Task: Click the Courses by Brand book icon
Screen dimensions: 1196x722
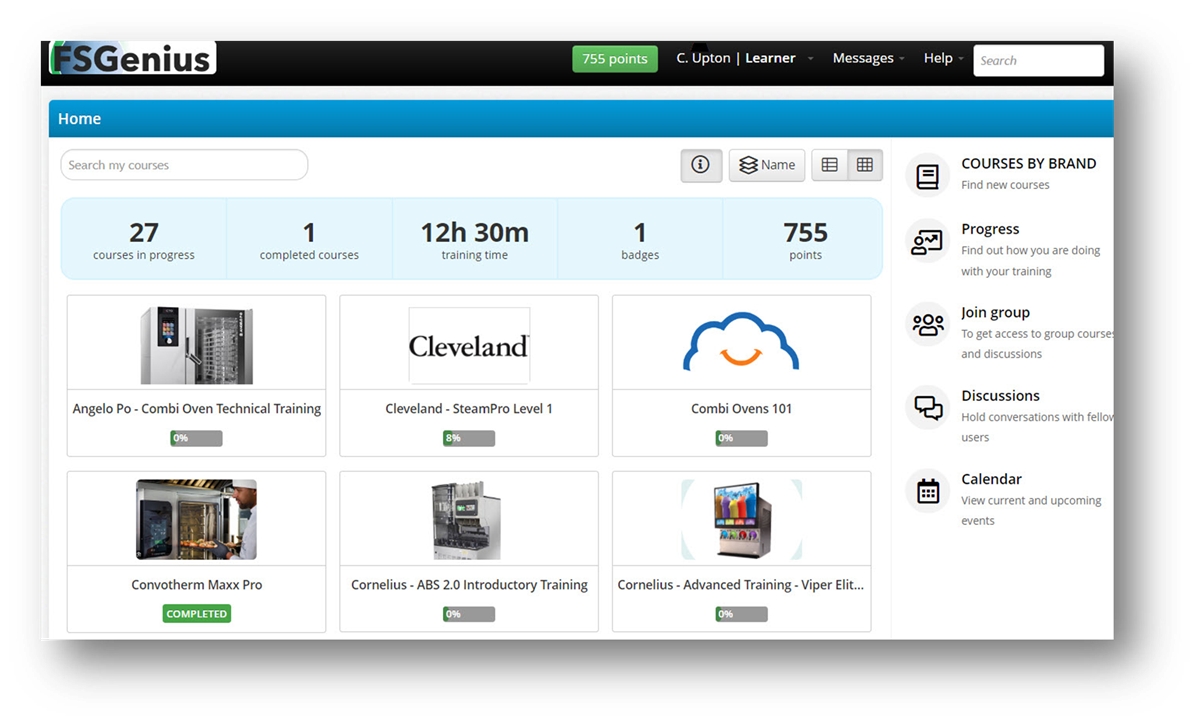Action: point(928,176)
